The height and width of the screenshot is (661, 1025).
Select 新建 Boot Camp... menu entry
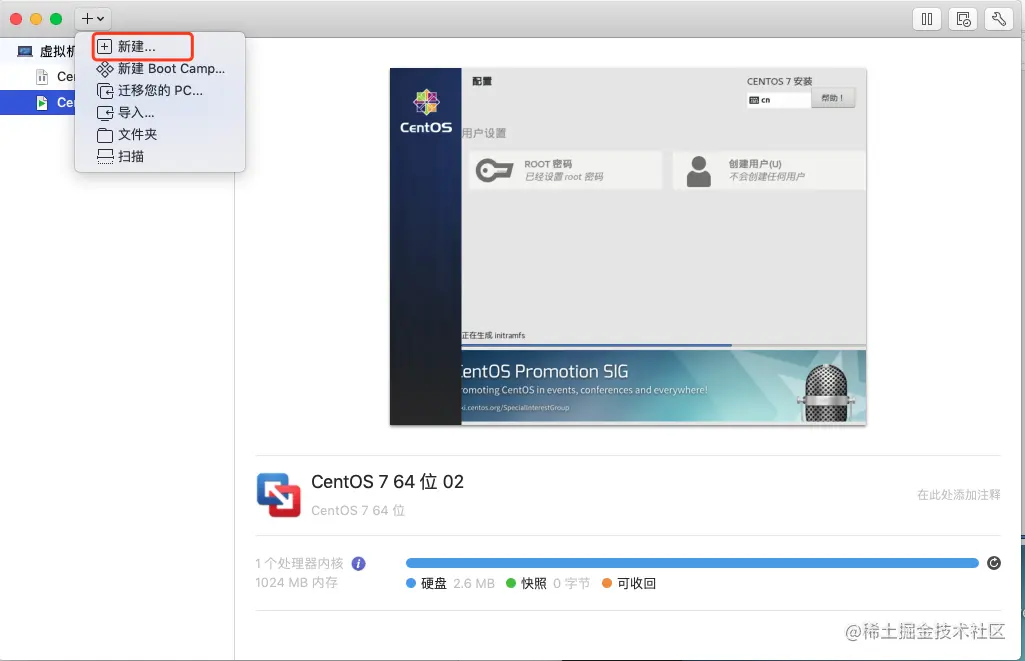click(161, 69)
